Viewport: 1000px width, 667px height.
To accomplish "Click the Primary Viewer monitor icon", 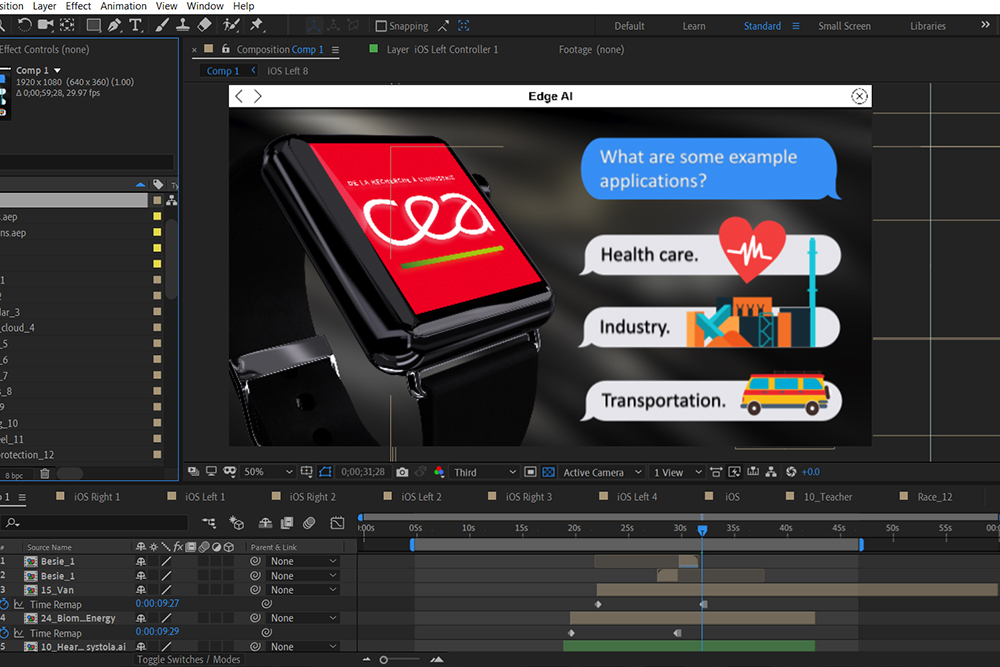I will point(211,471).
